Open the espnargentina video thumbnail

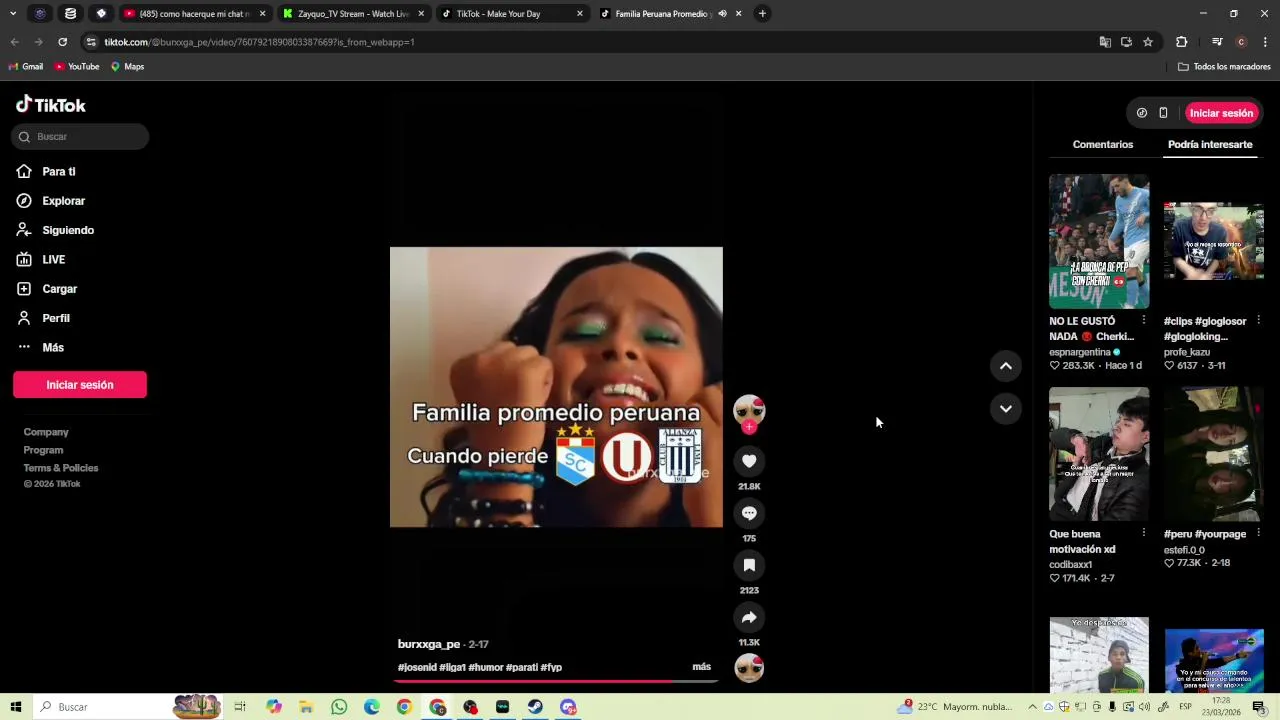pyautogui.click(x=1099, y=241)
